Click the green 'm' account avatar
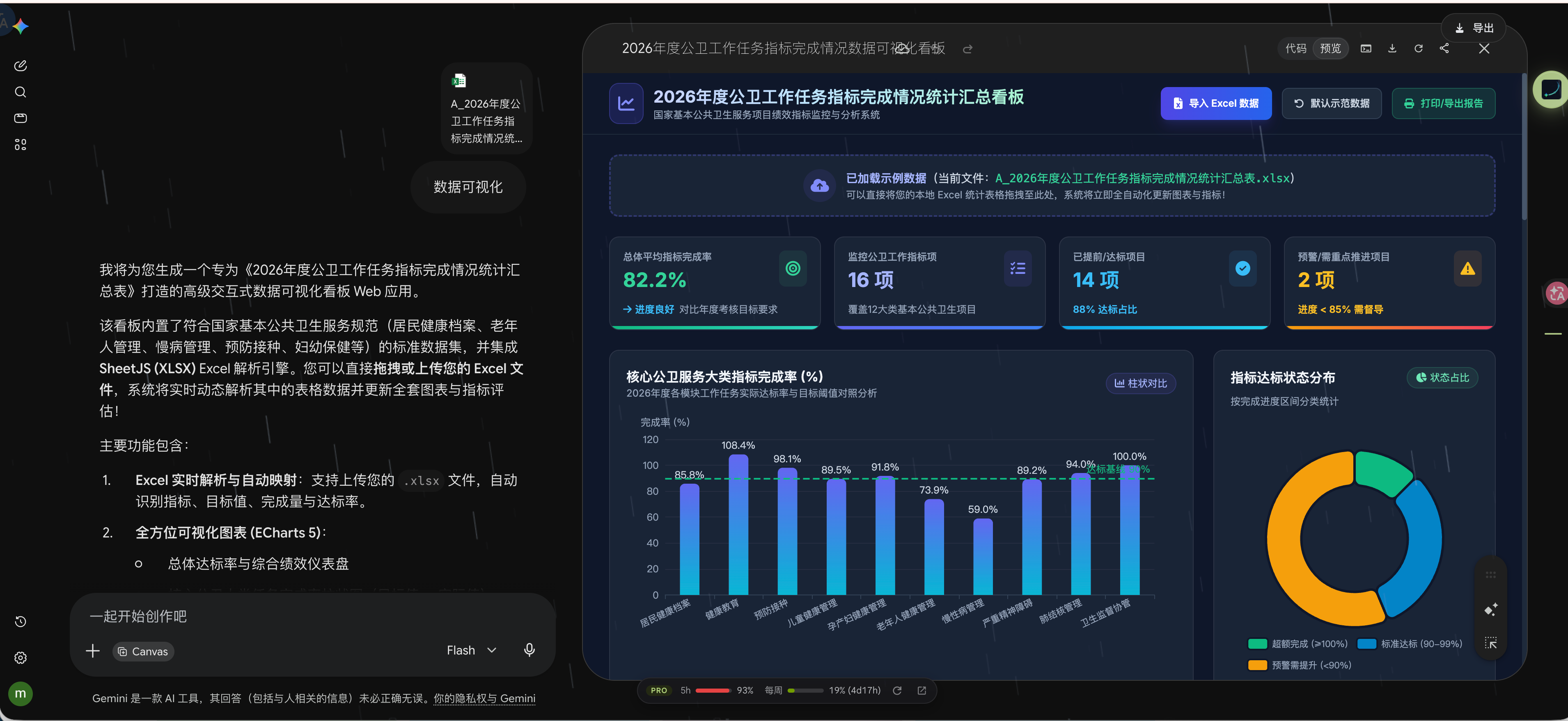The height and width of the screenshot is (721, 1568). pyautogui.click(x=21, y=693)
